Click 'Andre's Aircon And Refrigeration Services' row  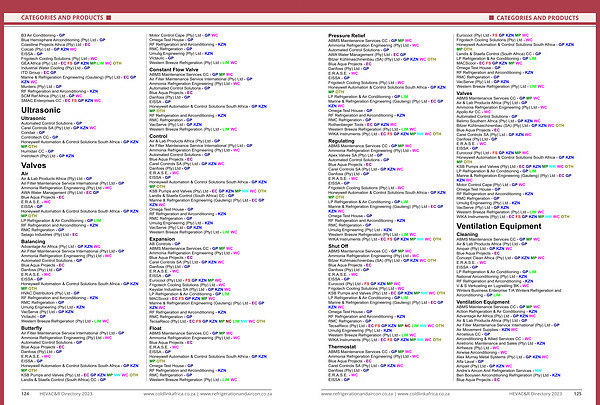pyautogui.click(x=499, y=371)
